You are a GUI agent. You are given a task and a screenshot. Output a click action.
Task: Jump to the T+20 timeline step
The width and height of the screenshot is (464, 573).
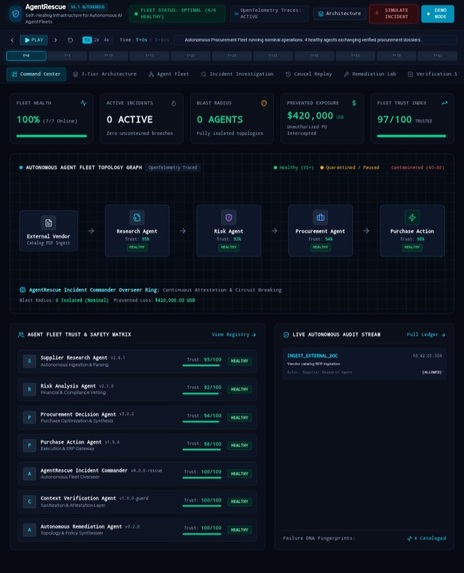(x=191, y=56)
